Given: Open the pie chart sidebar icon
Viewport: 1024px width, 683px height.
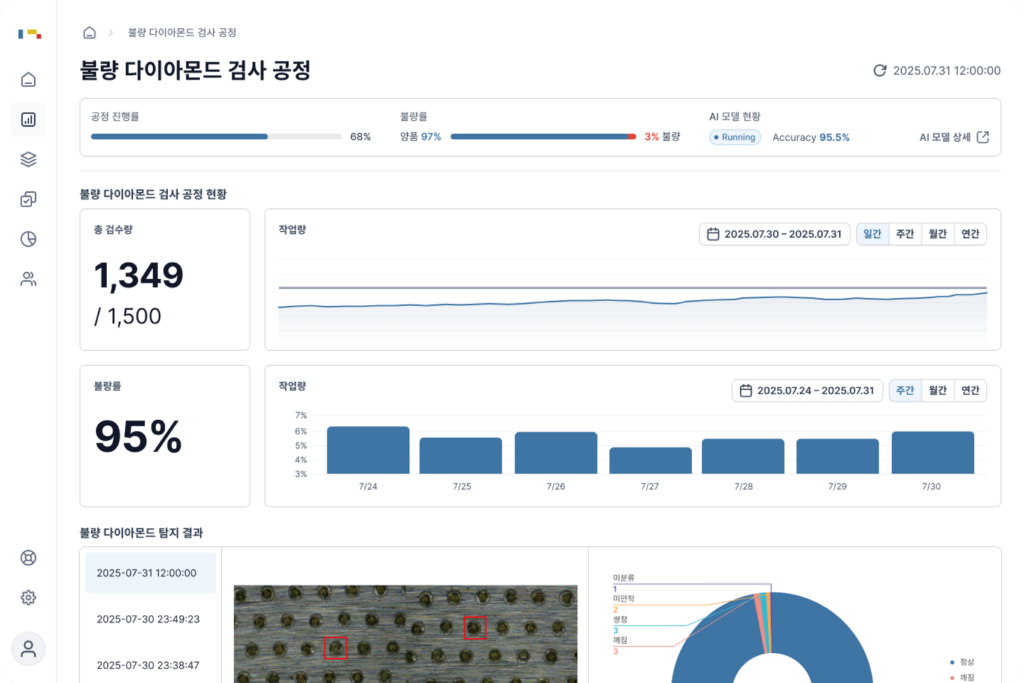Looking at the screenshot, I should 28,239.
